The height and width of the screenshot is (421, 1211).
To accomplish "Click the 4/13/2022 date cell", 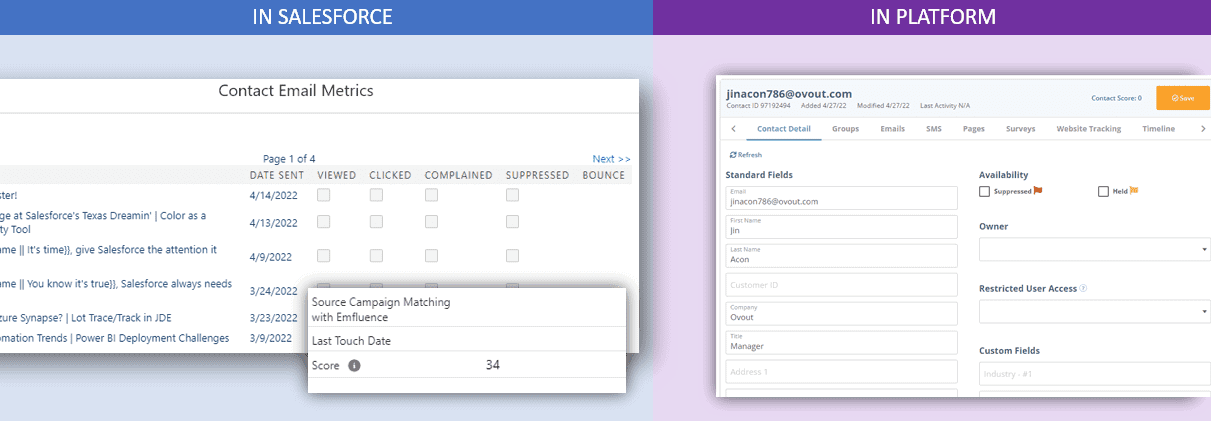I will 273,223.
